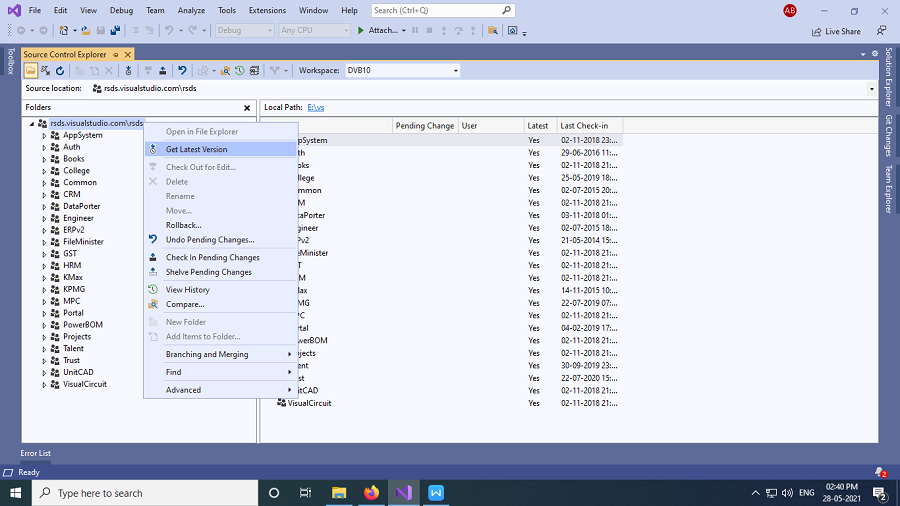
Task: Open the Error List tab
Action: click(x=36, y=453)
